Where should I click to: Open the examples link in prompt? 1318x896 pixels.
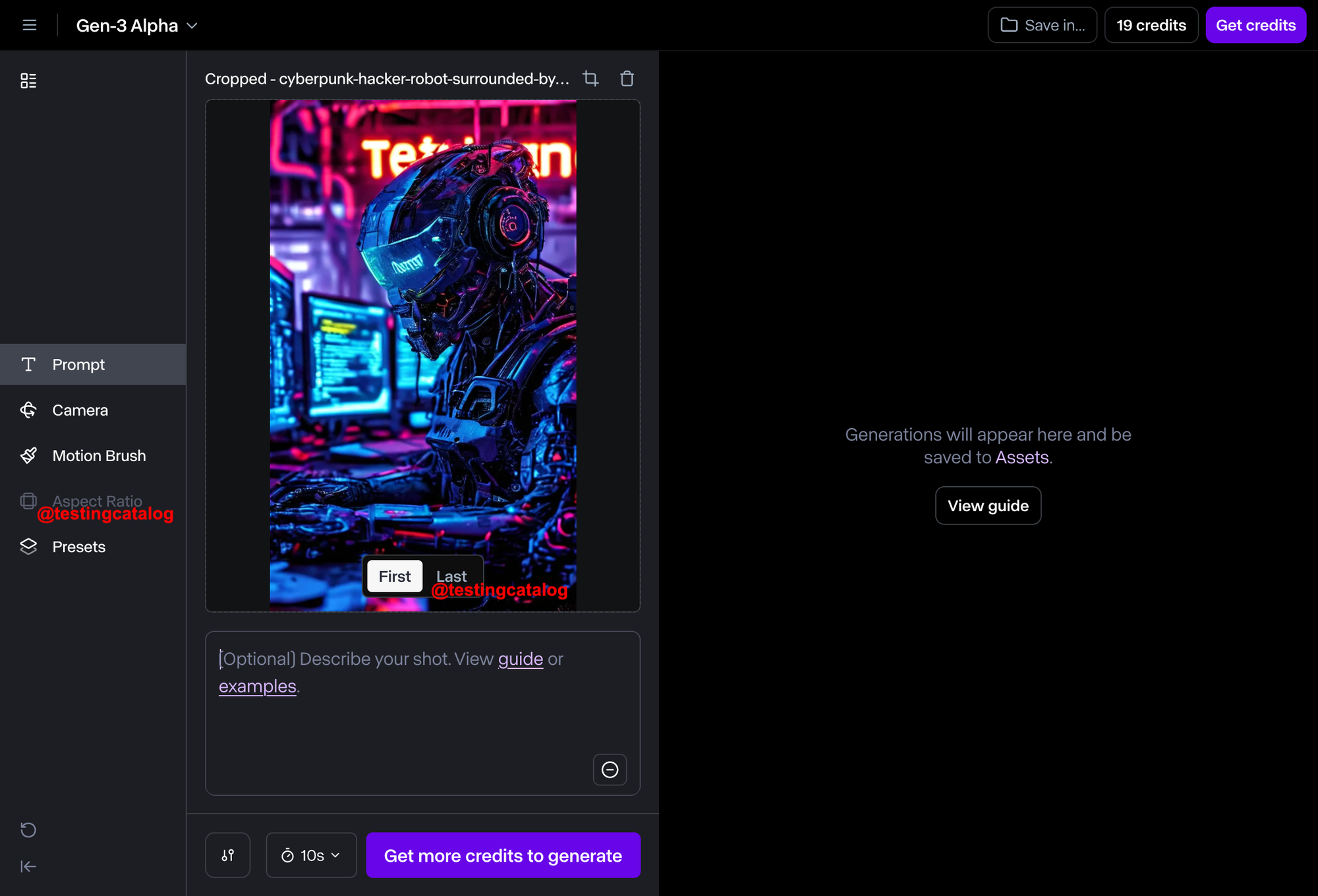tap(257, 686)
